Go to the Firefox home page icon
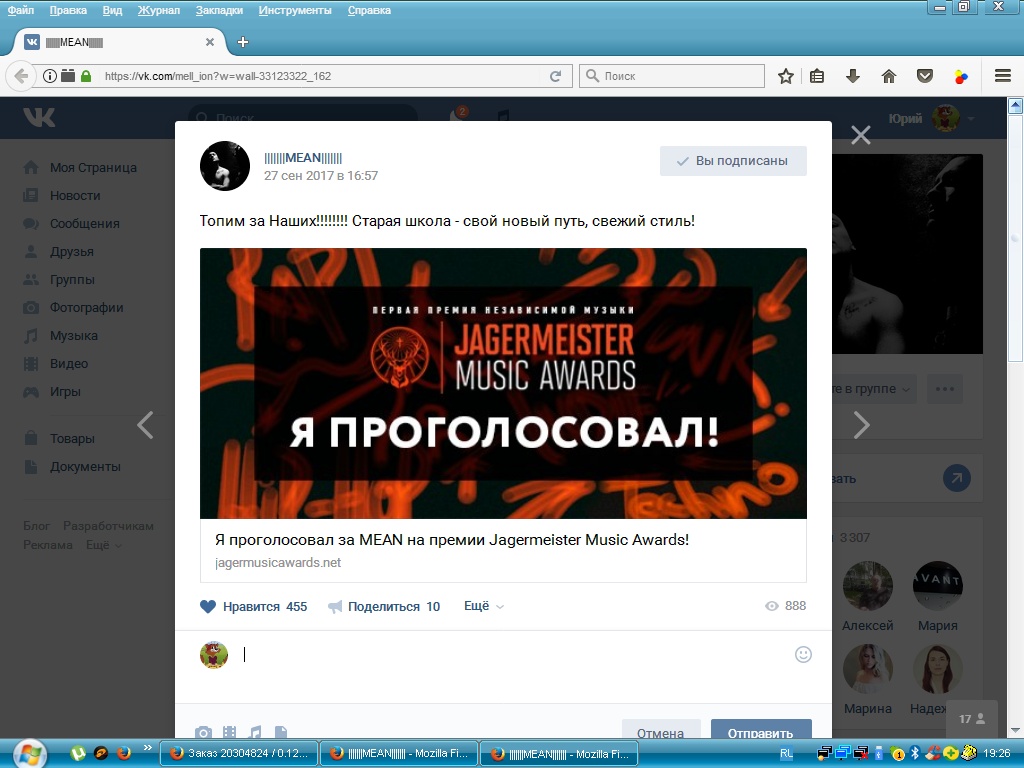The image size is (1024, 768). pyautogui.click(x=889, y=76)
